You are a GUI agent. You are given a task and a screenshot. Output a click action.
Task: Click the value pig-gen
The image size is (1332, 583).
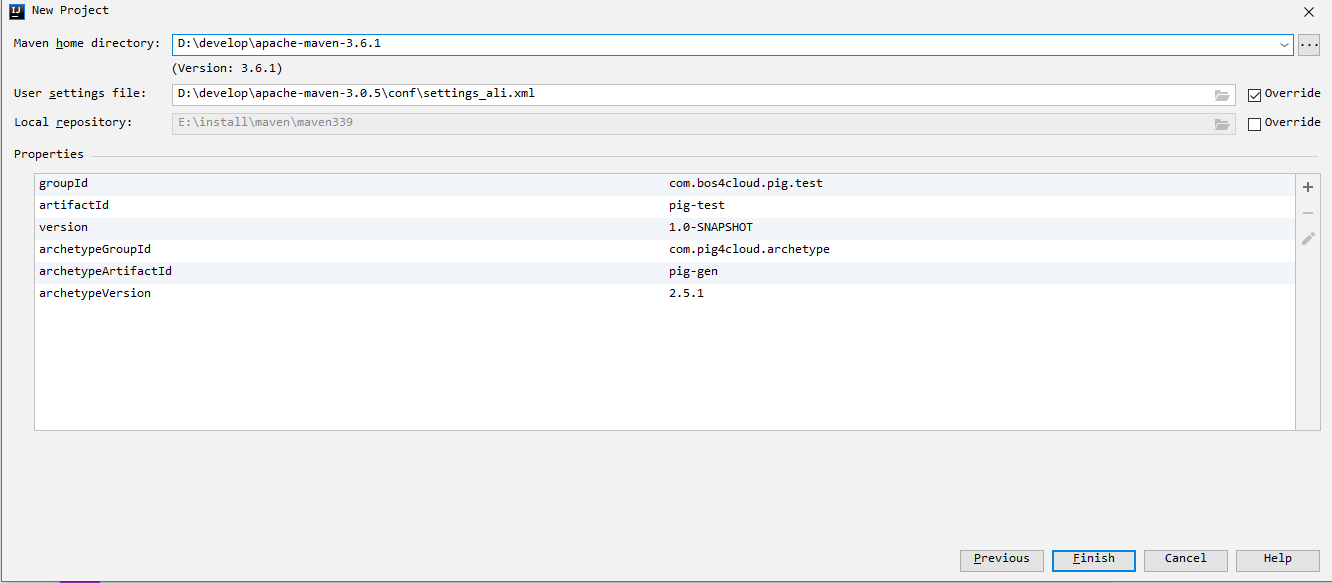(693, 272)
